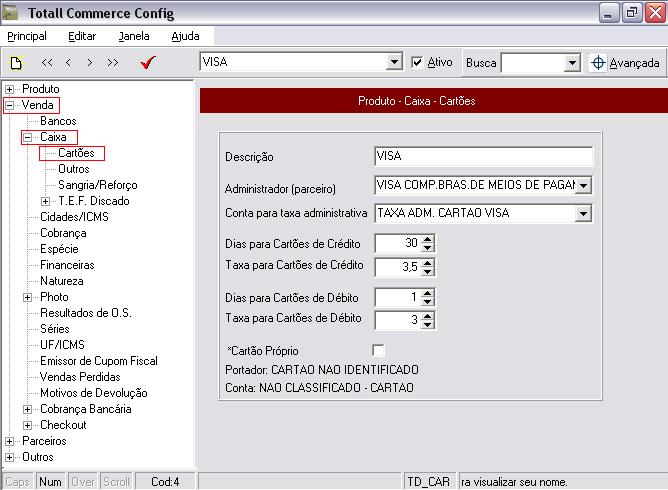
Task: Select Emissor de Cupom Fiscal
Action: click(98, 361)
